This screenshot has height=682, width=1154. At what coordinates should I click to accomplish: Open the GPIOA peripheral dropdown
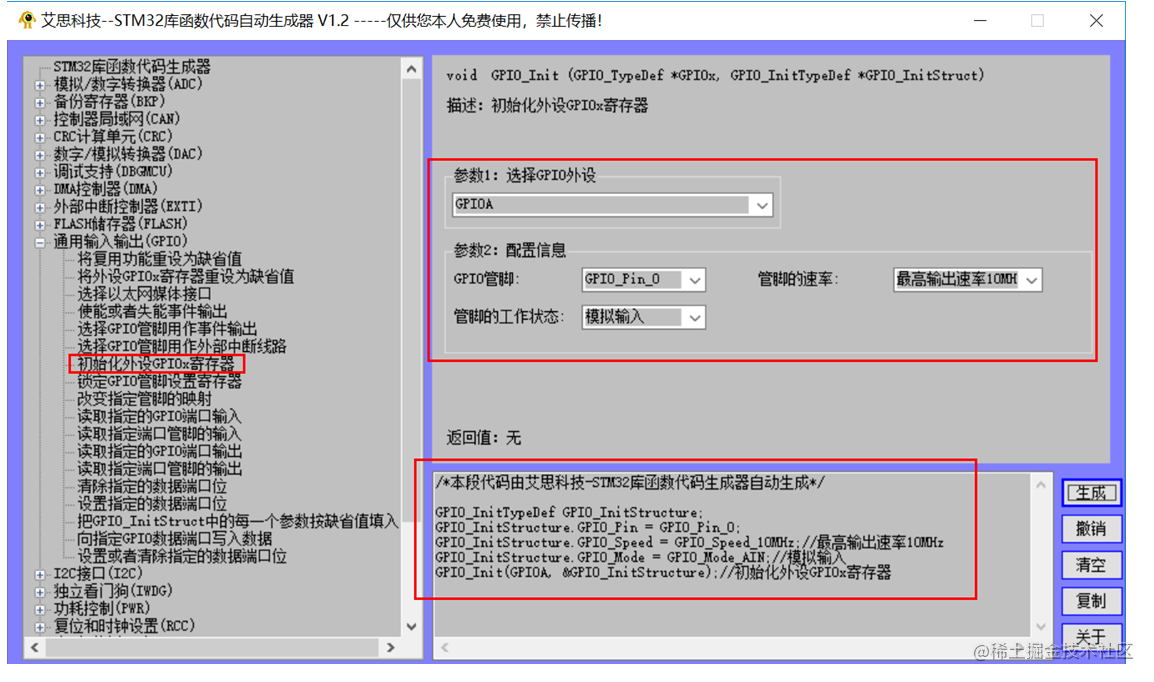762,205
